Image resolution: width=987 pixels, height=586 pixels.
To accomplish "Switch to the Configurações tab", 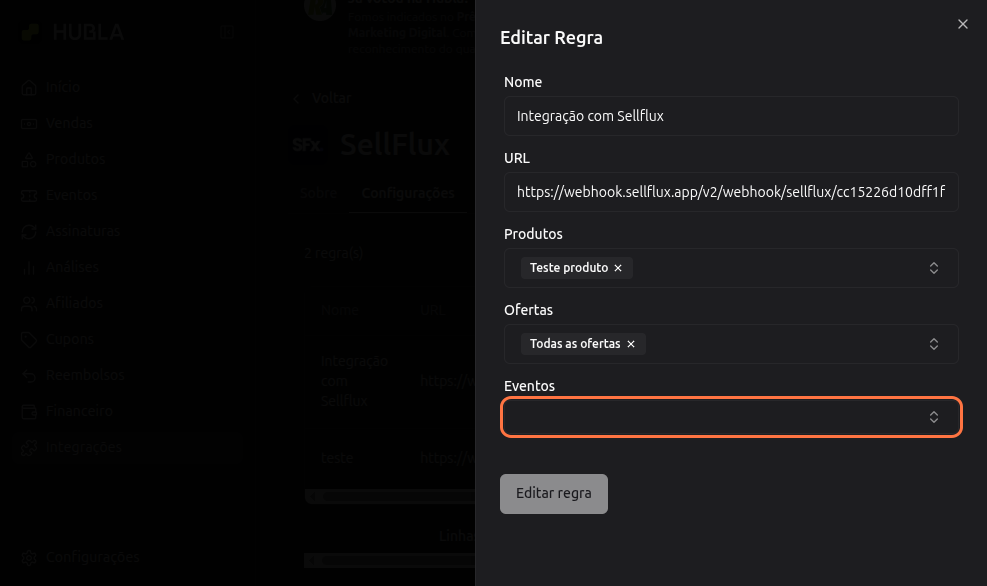I will tap(408, 193).
